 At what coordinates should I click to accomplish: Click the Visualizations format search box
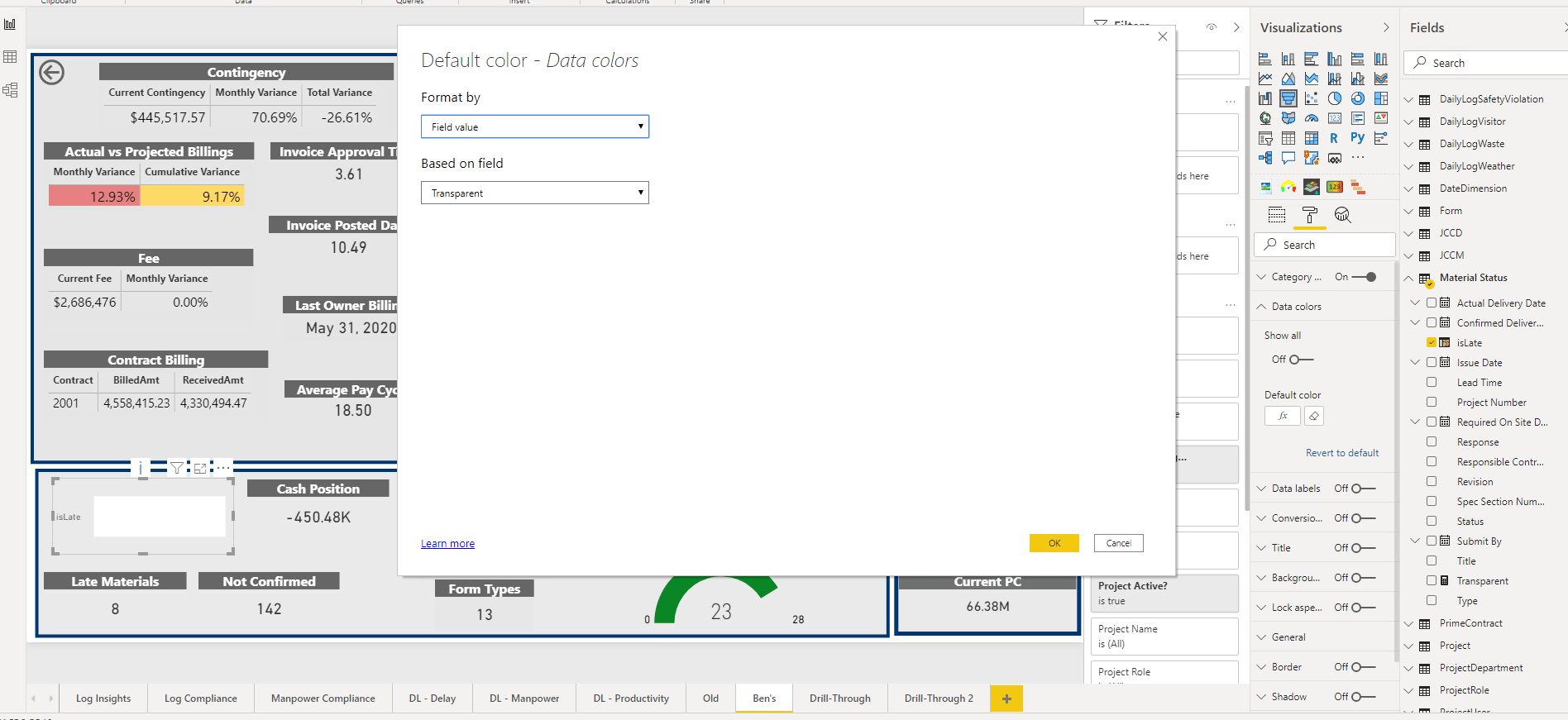pyautogui.click(x=1325, y=245)
